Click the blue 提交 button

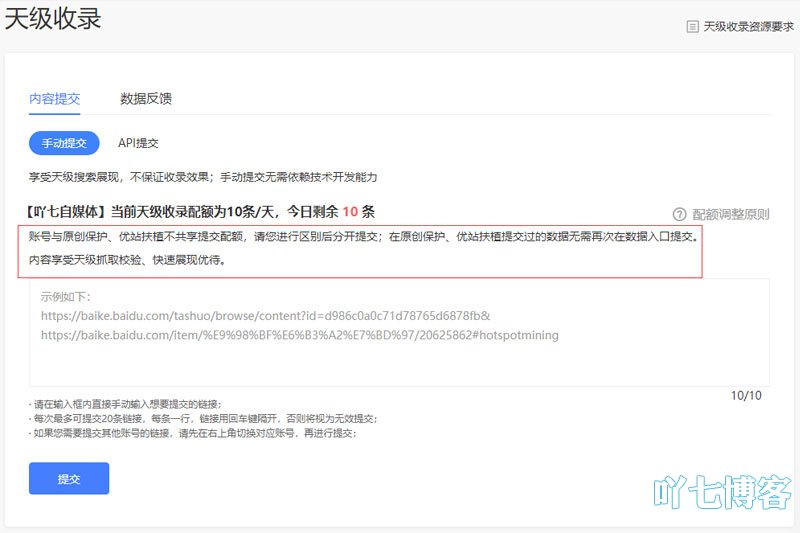click(x=69, y=478)
